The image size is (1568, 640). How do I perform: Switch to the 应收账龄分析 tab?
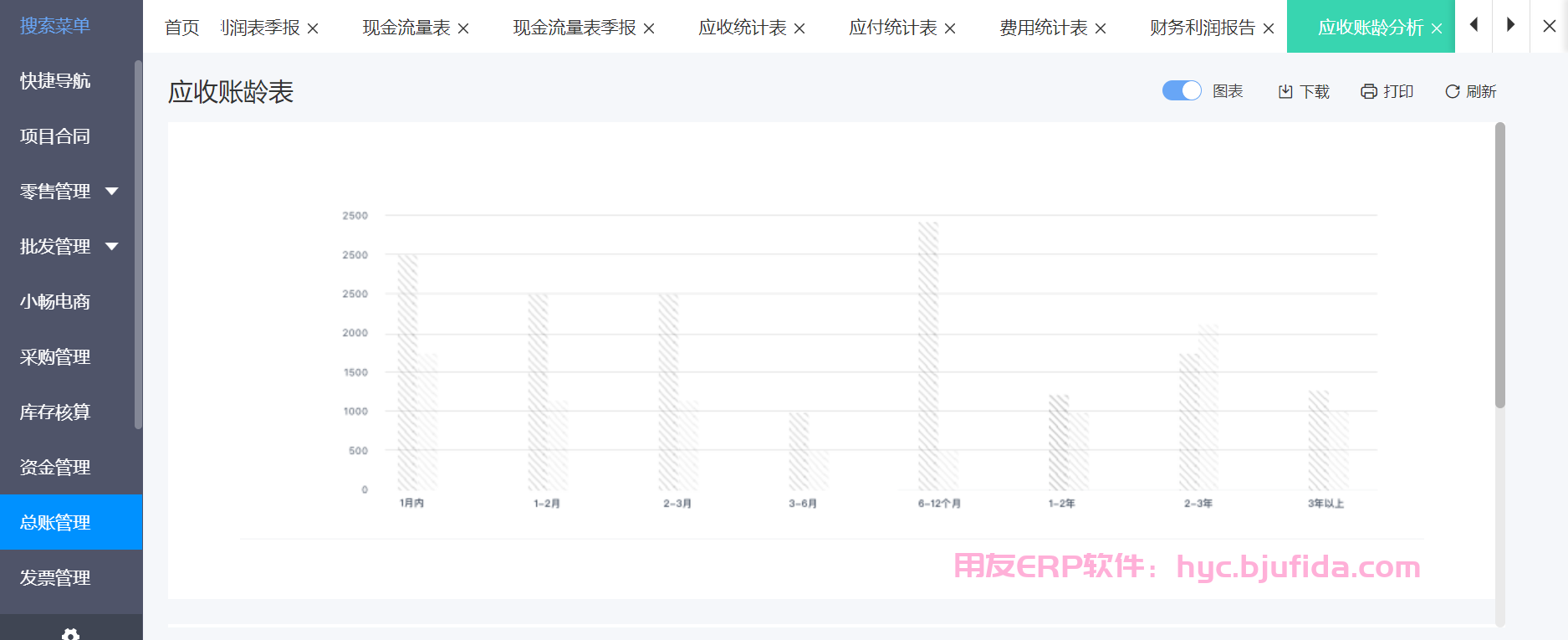click(1371, 28)
